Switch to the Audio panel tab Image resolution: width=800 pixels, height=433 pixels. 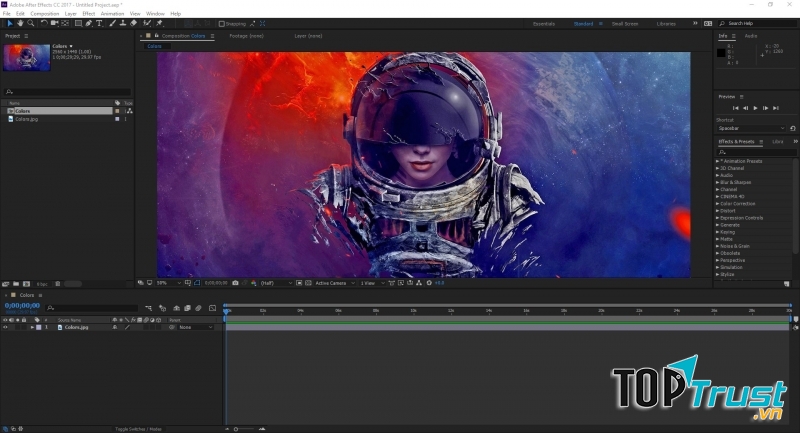pyautogui.click(x=751, y=36)
